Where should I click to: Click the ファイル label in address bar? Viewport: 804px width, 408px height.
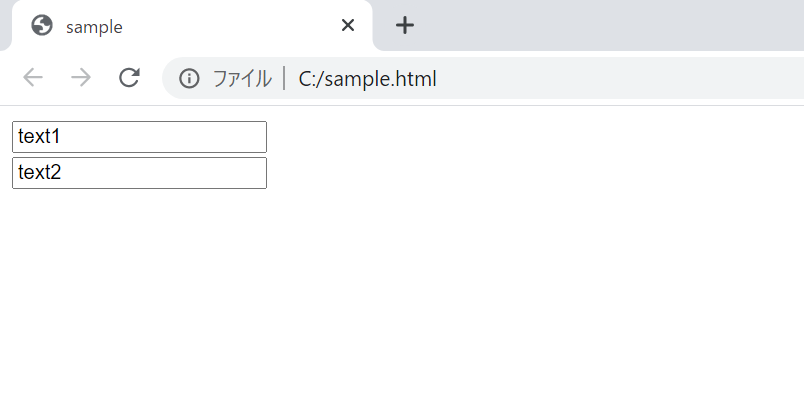point(241,79)
